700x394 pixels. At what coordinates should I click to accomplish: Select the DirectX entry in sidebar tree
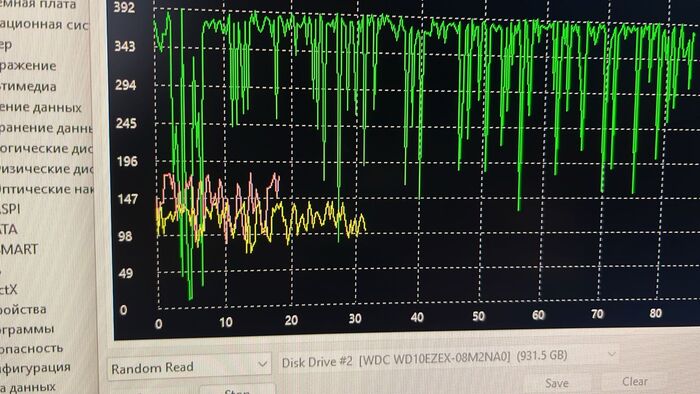click(x=8, y=290)
